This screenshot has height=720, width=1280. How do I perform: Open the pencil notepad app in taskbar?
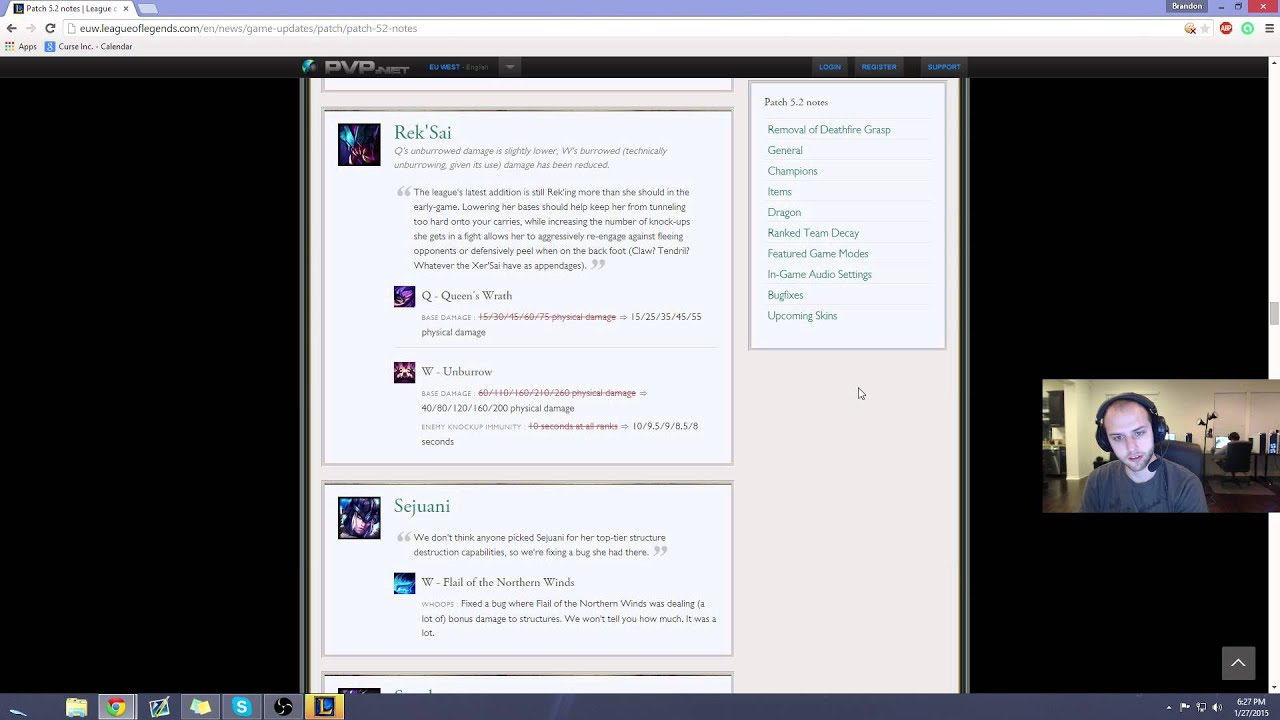pyautogui.click(x=159, y=708)
